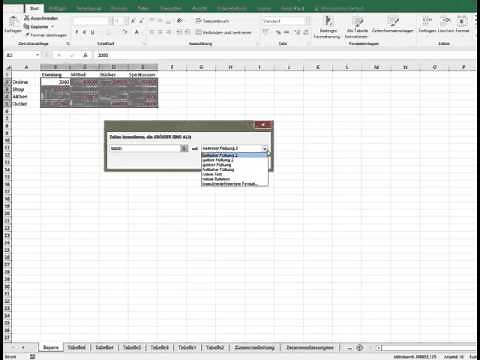
Task: Open the Name Box dropdown arrow
Action: [37, 55]
